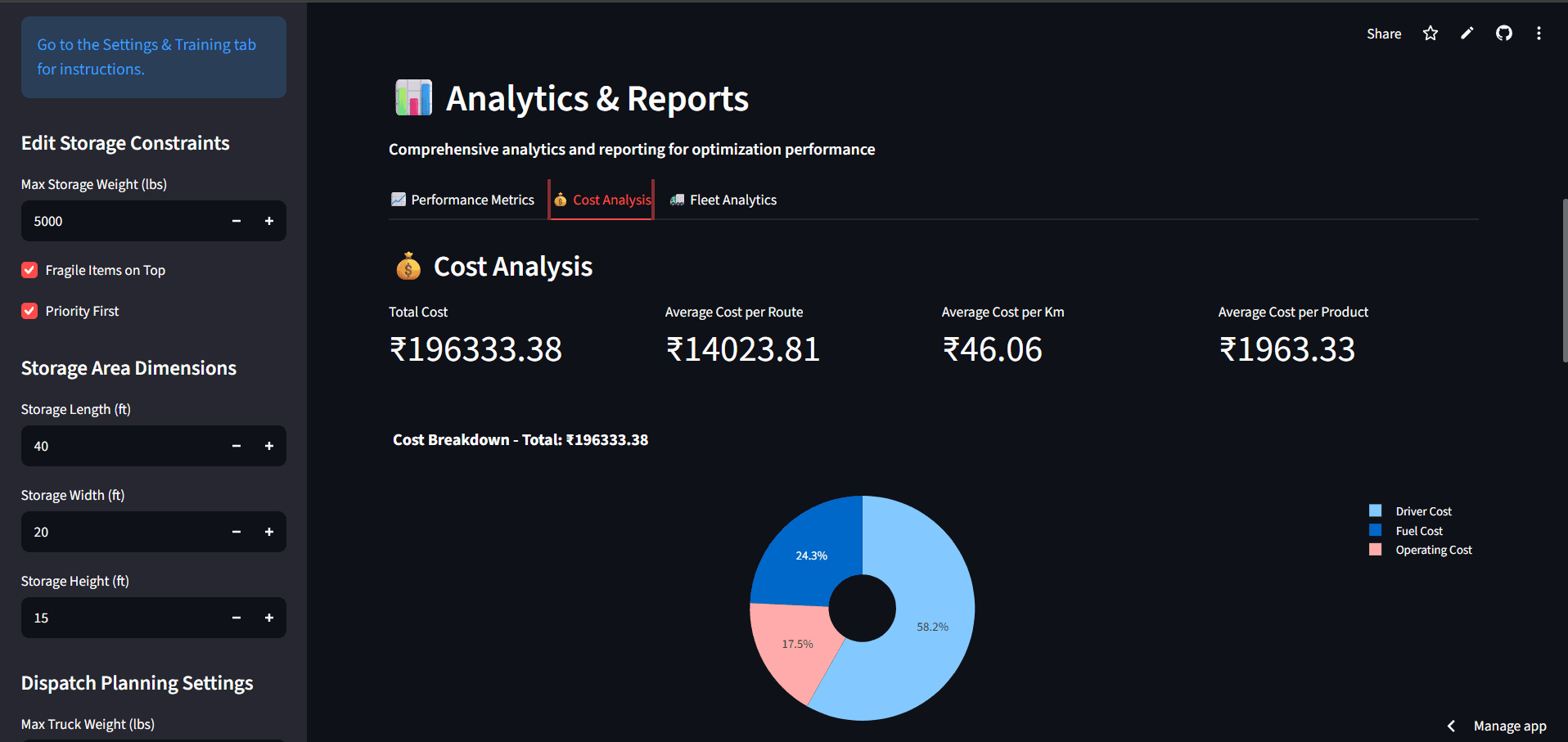
Task: Click the favorite star icon
Action: coord(1430,34)
